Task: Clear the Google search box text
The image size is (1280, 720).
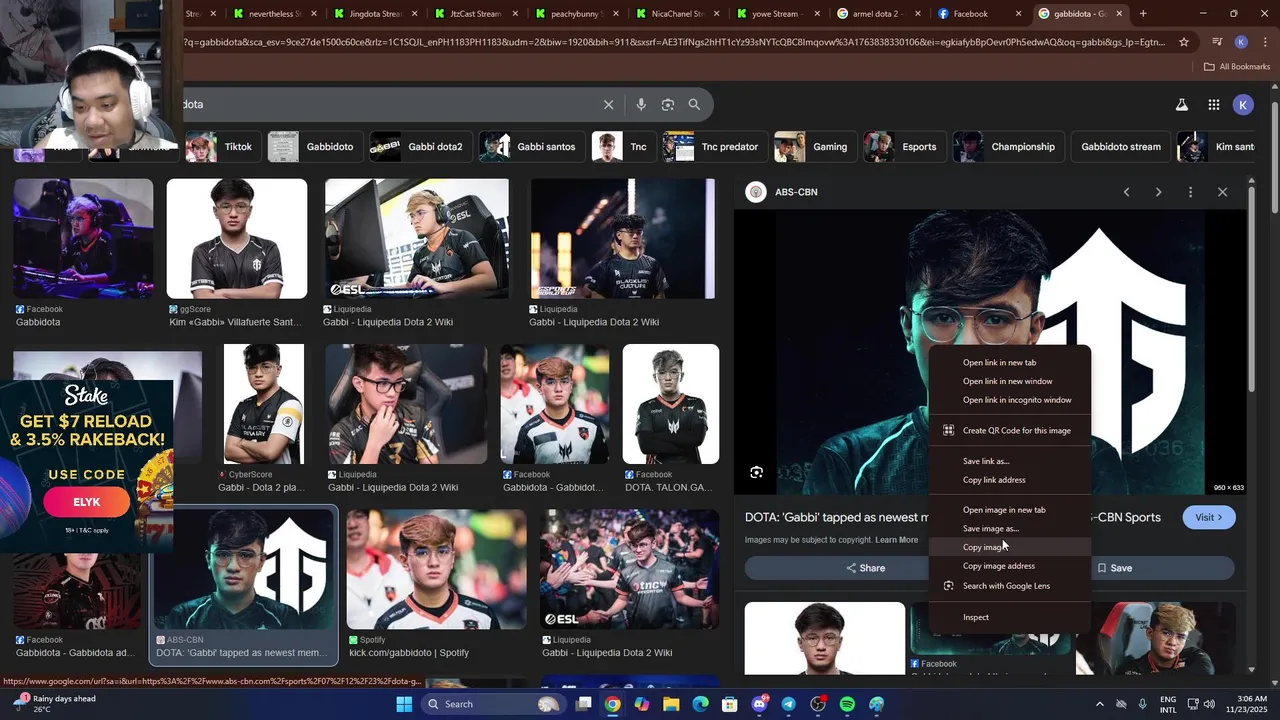Action: [608, 104]
